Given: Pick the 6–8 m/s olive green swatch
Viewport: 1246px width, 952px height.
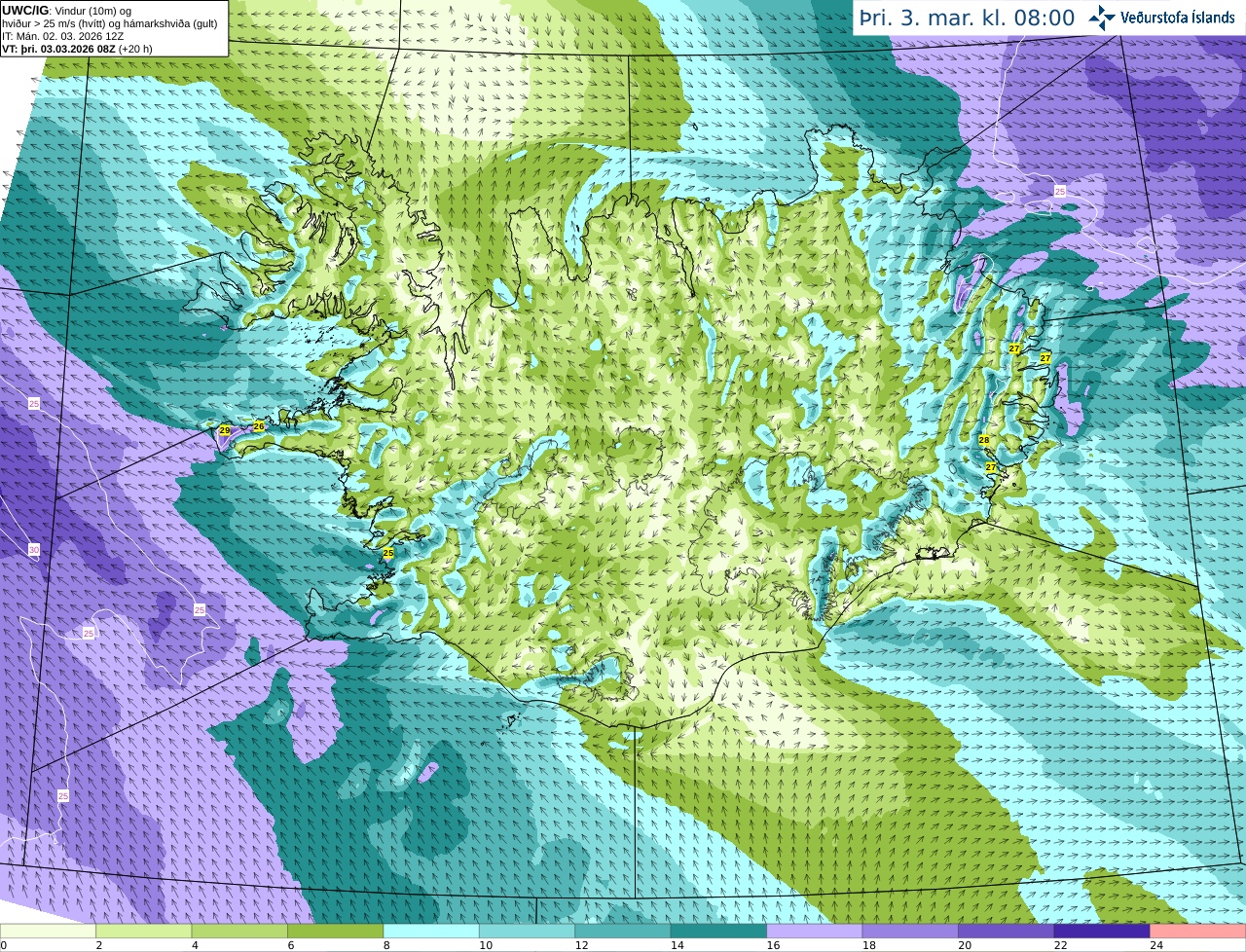Looking at the screenshot, I should pyautogui.click(x=336, y=931).
